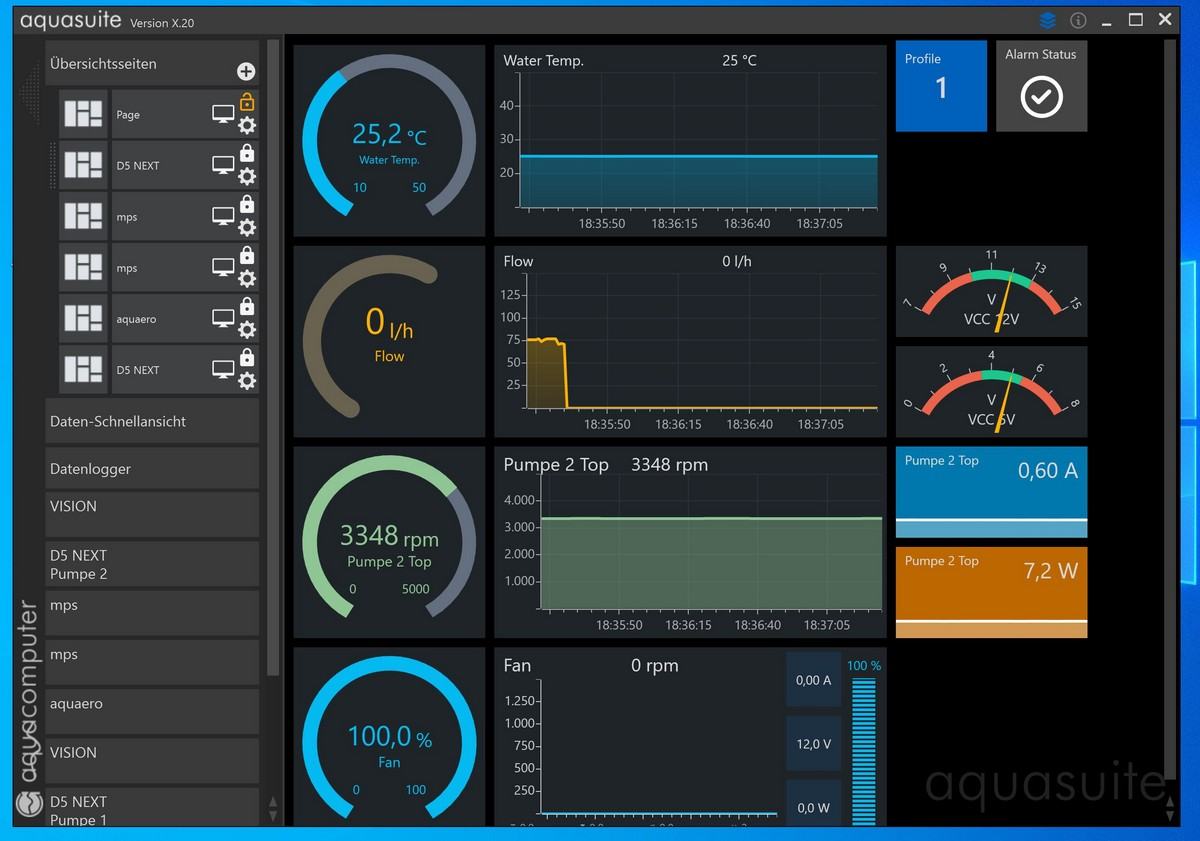Click the aquacomputer logo at sidebar bottom

tap(29, 803)
